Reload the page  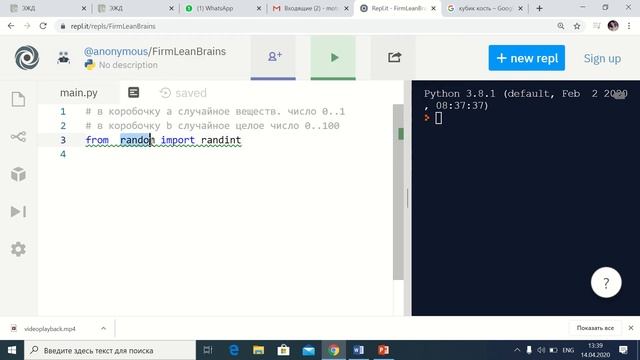tap(43, 26)
